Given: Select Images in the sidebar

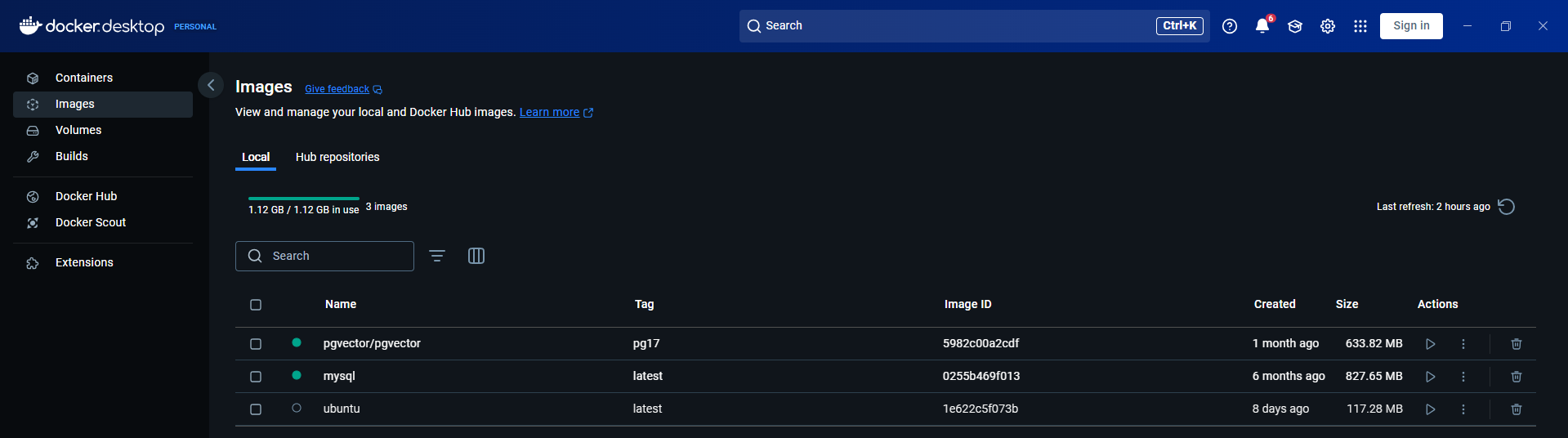Looking at the screenshot, I should (103, 105).
